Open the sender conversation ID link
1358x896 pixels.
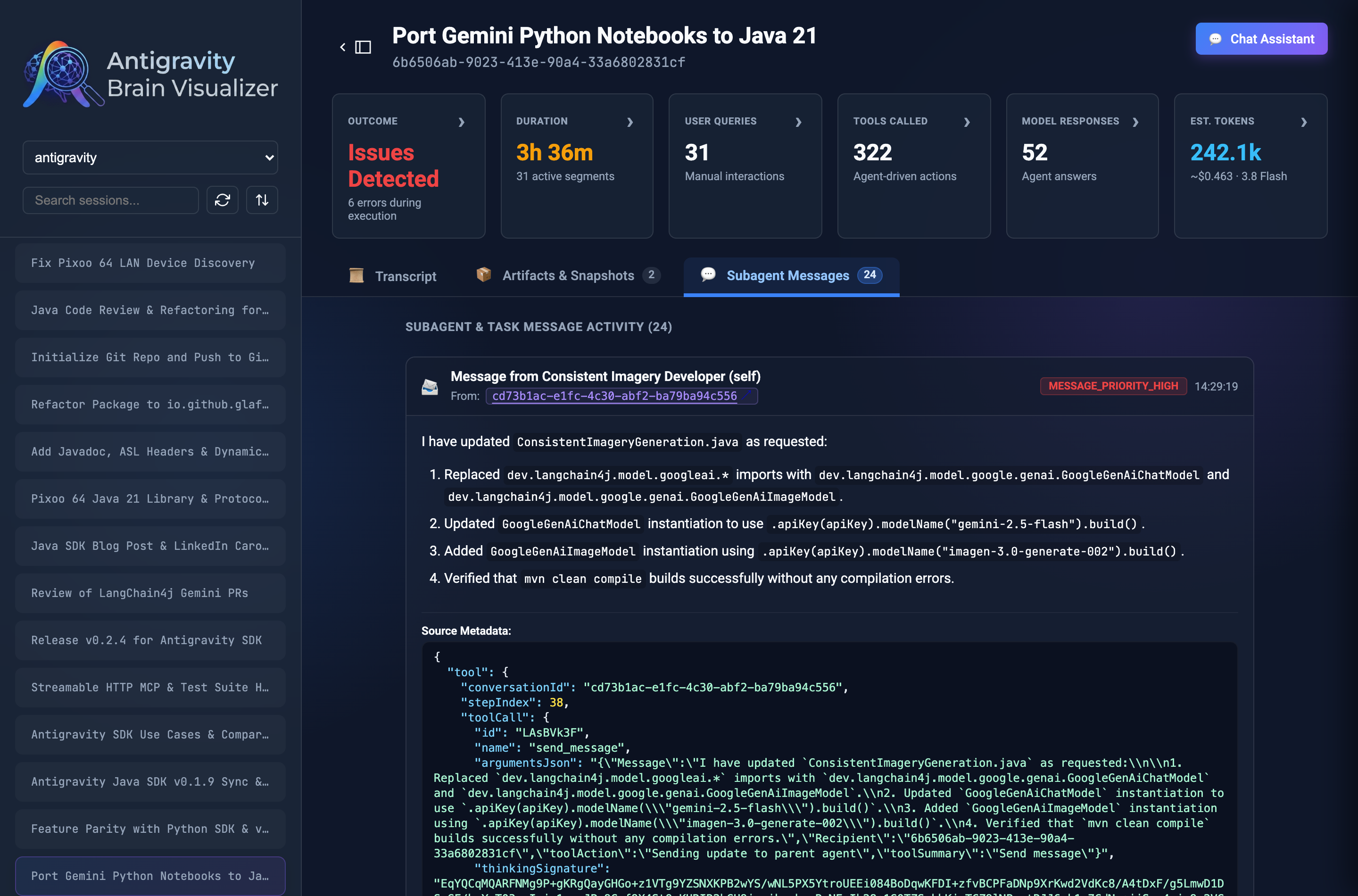pyautogui.click(x=615, y=396)
